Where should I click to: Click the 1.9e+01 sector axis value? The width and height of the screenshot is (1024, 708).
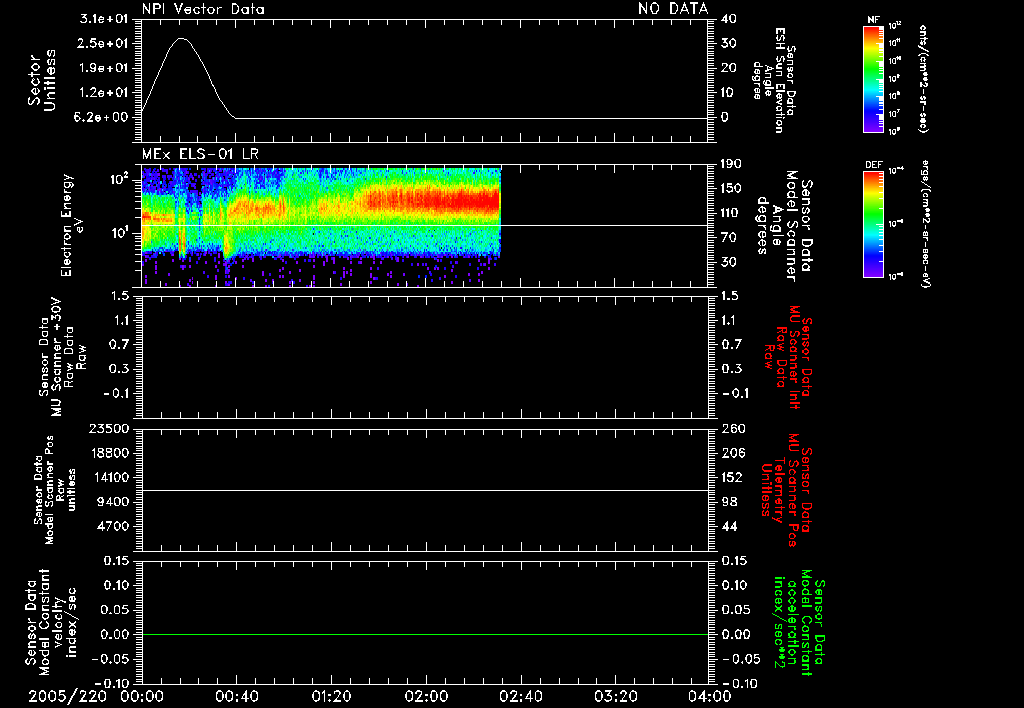(x=103, y=68)
